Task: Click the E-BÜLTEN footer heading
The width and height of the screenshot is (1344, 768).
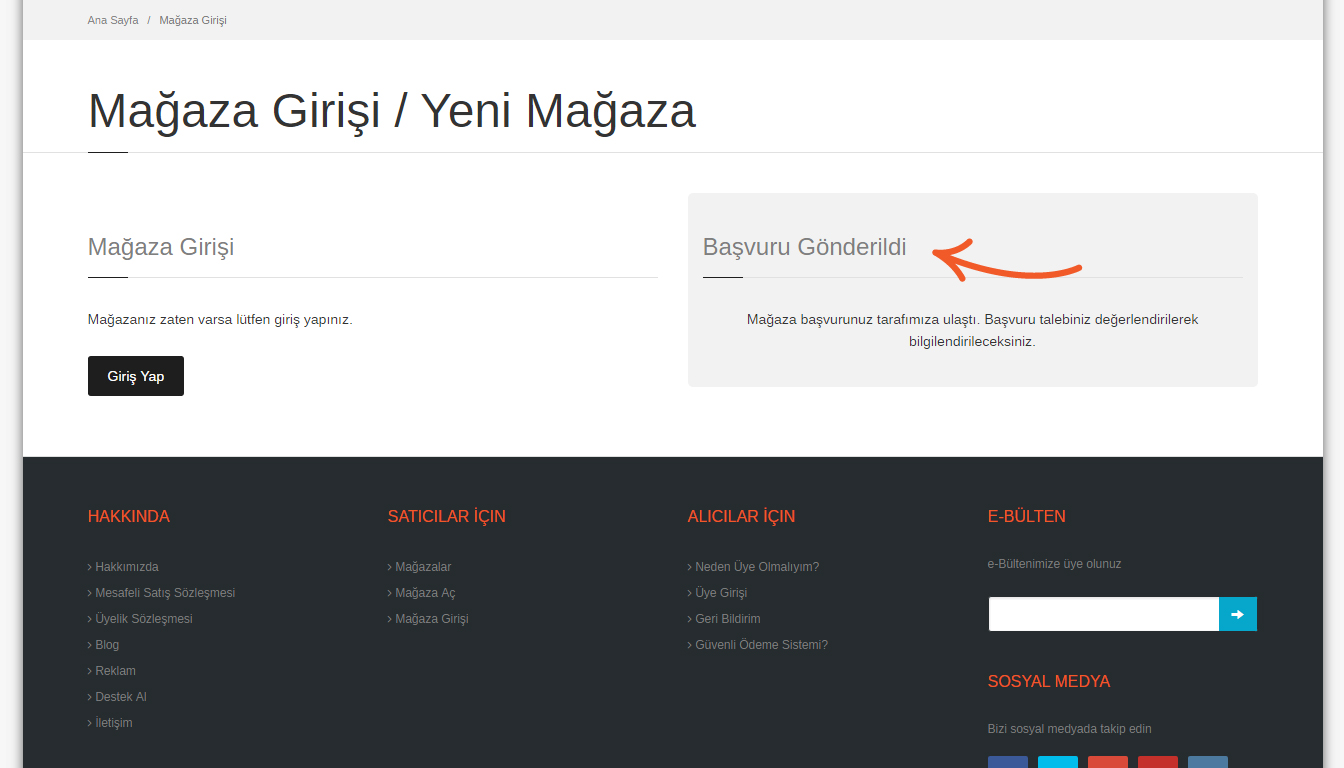Action: (x=1027, y=516)
